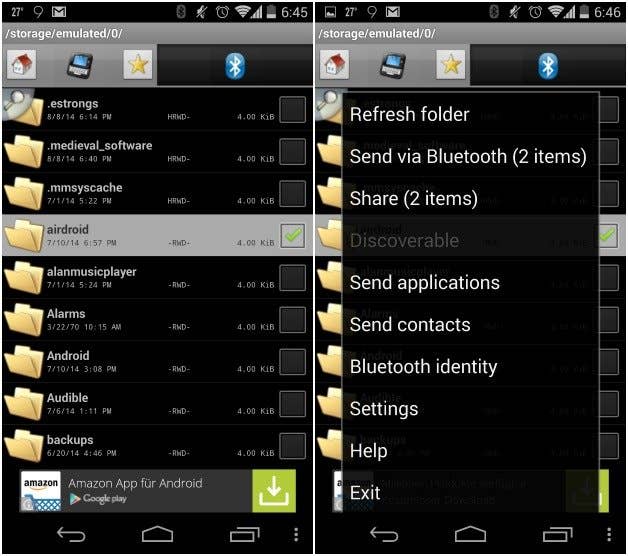This screenshot has height=556, width=628.
Task: Open favorites star icon in left screen
Action: 138,64
